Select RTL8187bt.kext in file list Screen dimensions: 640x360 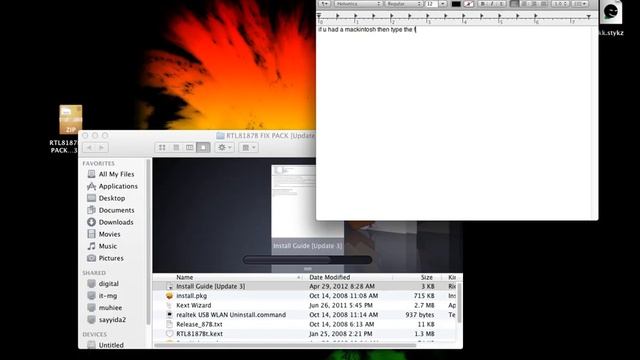pyautogui.click(x=305, y=333)
